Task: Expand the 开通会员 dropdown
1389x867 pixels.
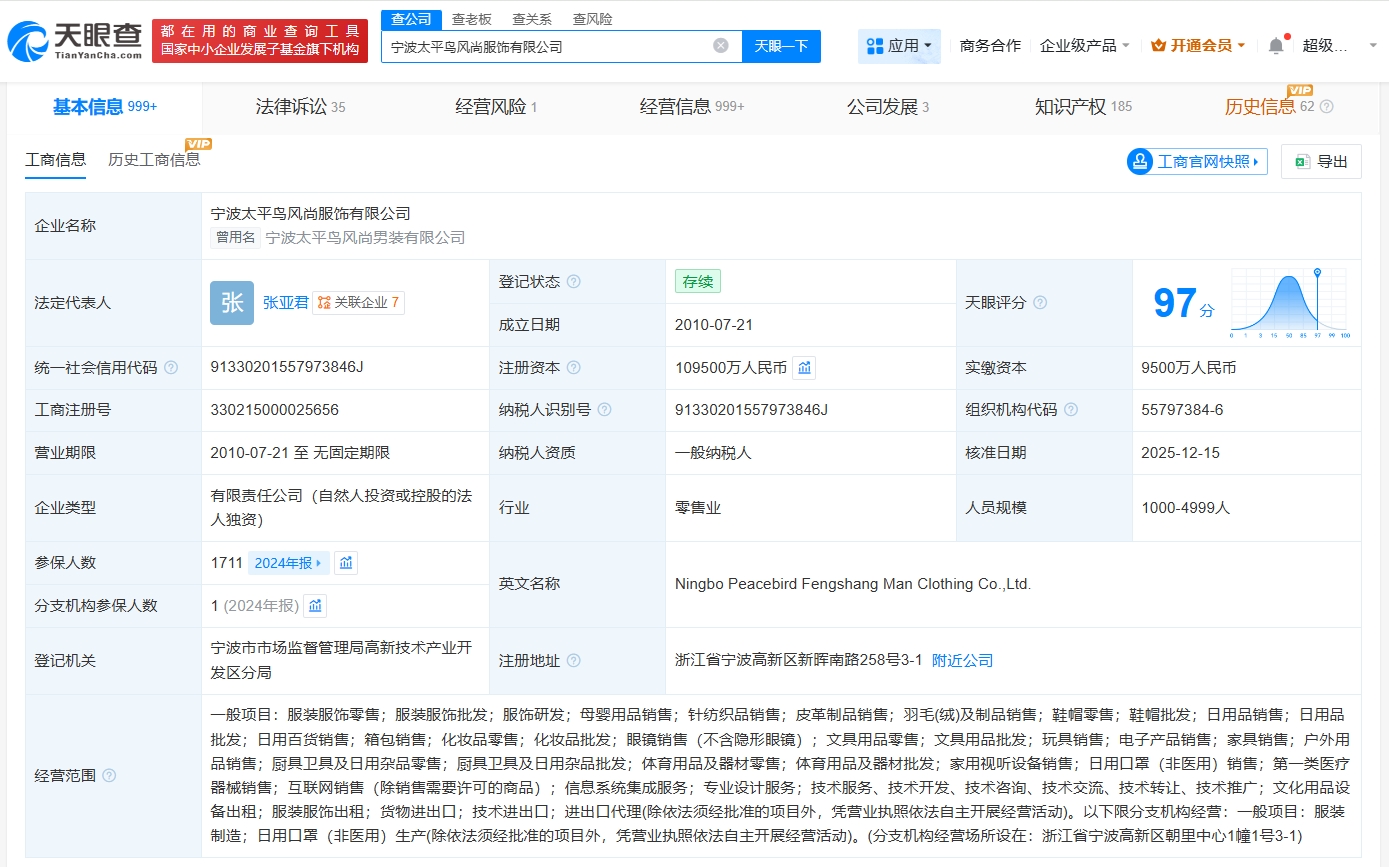Action: click(1198, 46)
